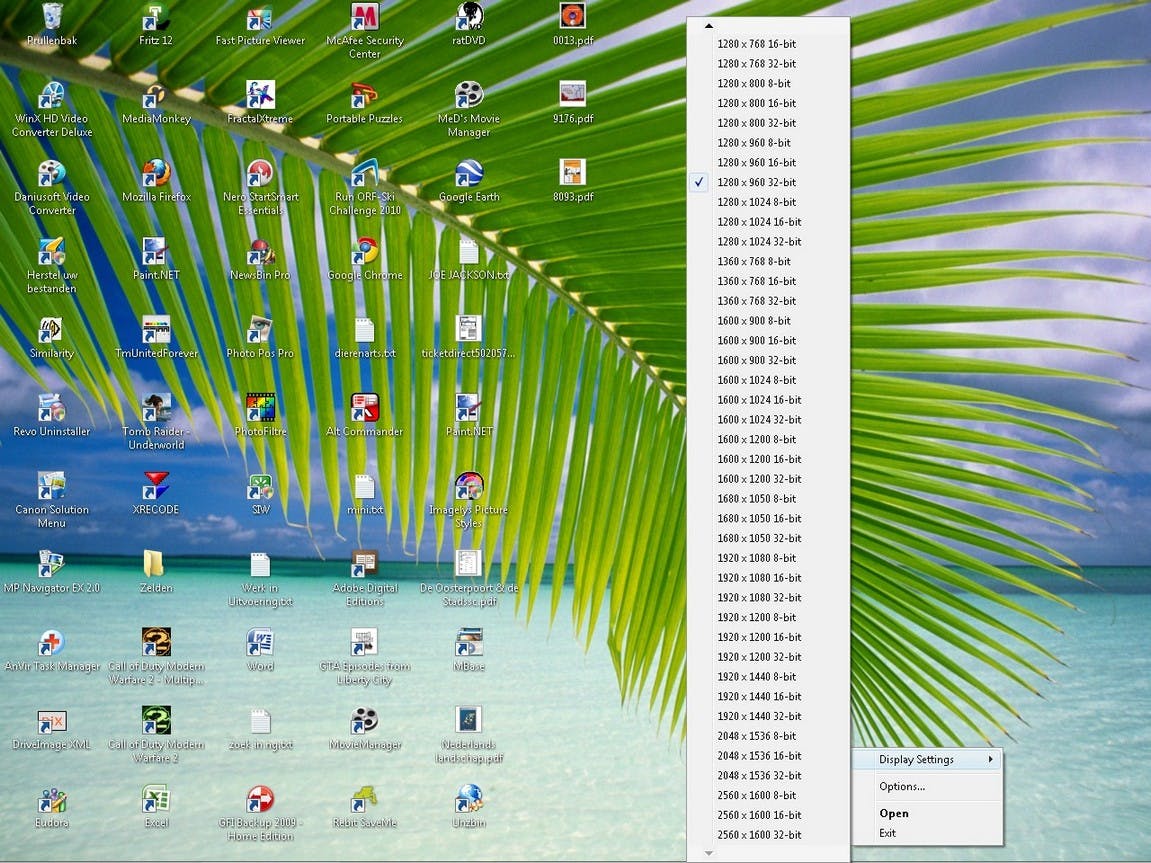Select the Tomb Raider Underworld icon
The image size is (1151, 863).
(x=156, y=422)
